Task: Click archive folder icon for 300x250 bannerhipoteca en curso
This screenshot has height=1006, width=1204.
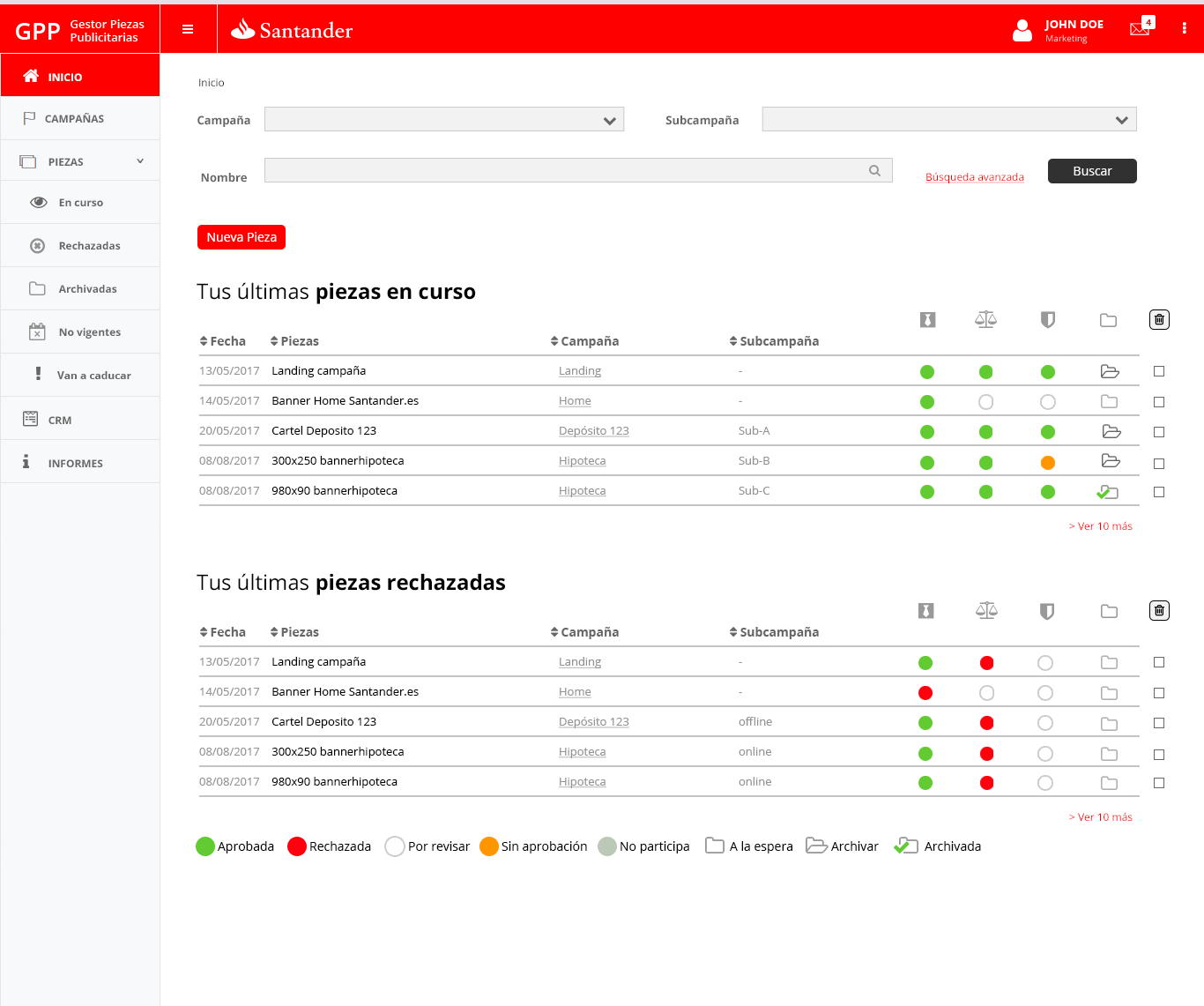Action: click(x=1111, y=461)
